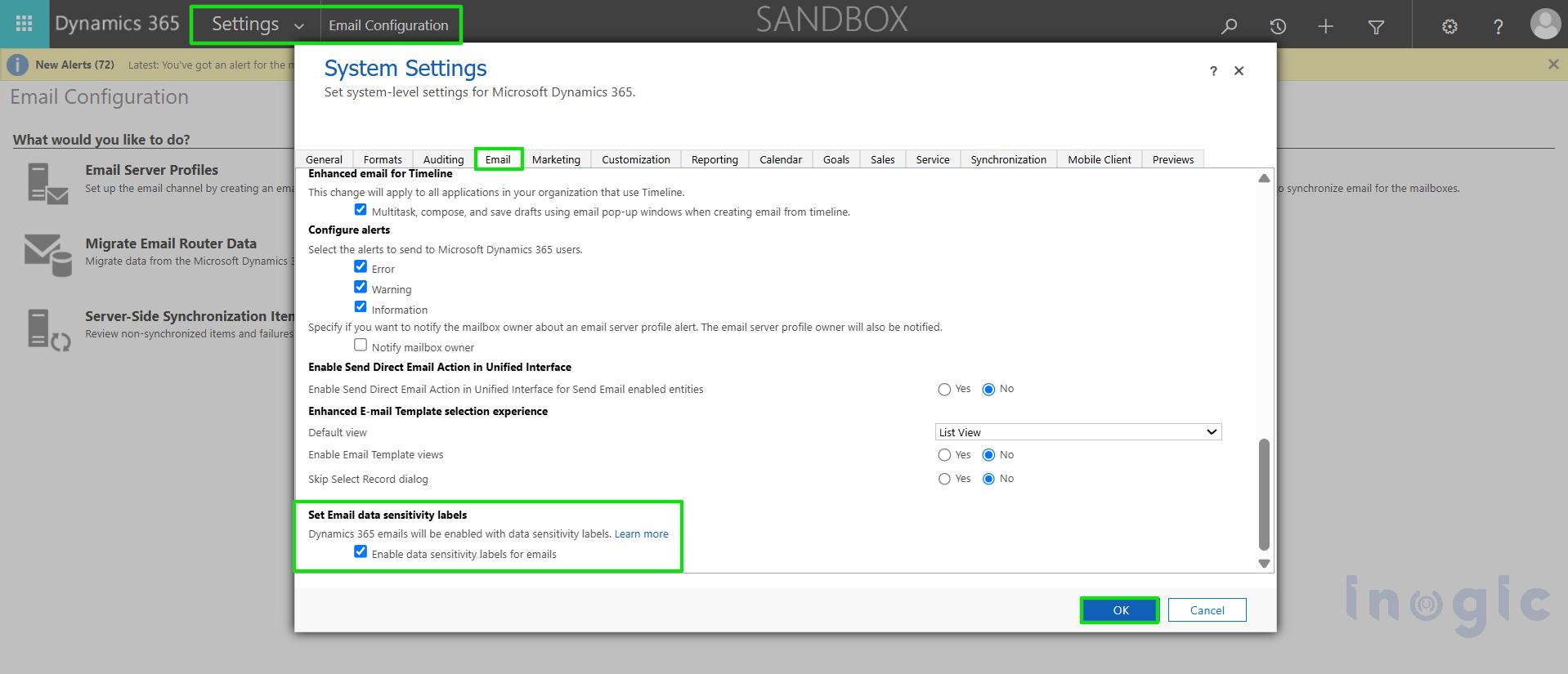Open the settings gear icon in the top bar

coord(1449,27)
